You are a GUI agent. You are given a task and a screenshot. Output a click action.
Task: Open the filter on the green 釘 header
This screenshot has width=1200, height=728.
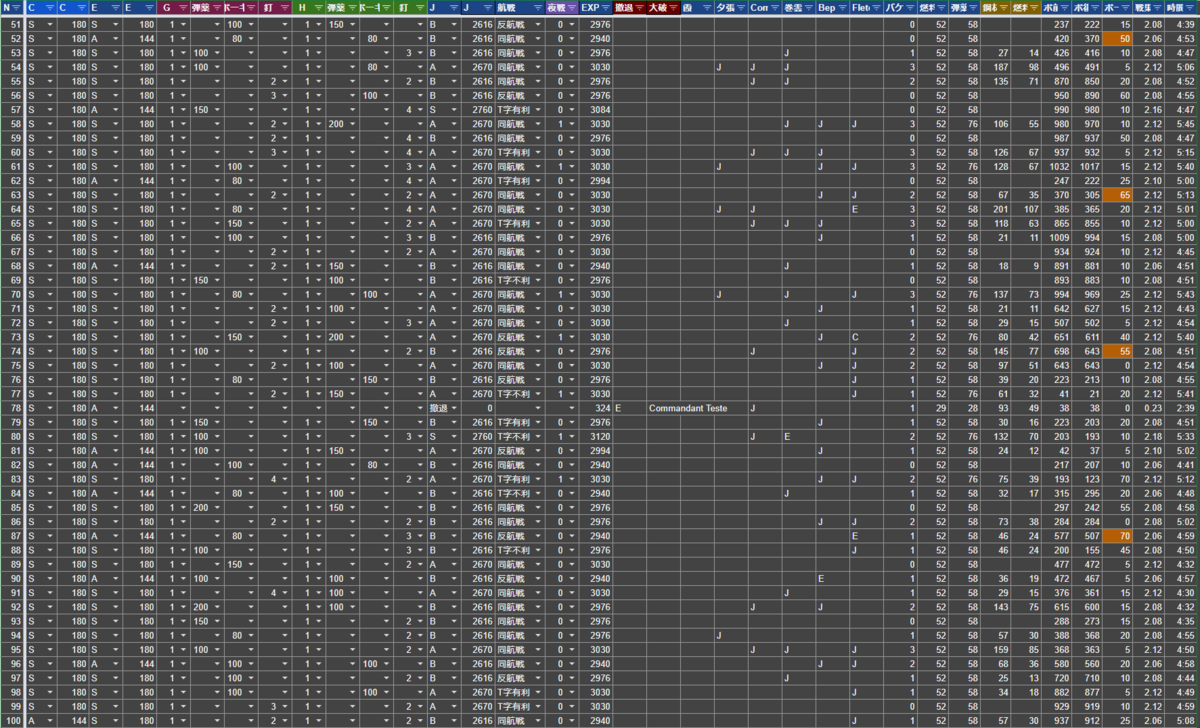coord(419,7)
